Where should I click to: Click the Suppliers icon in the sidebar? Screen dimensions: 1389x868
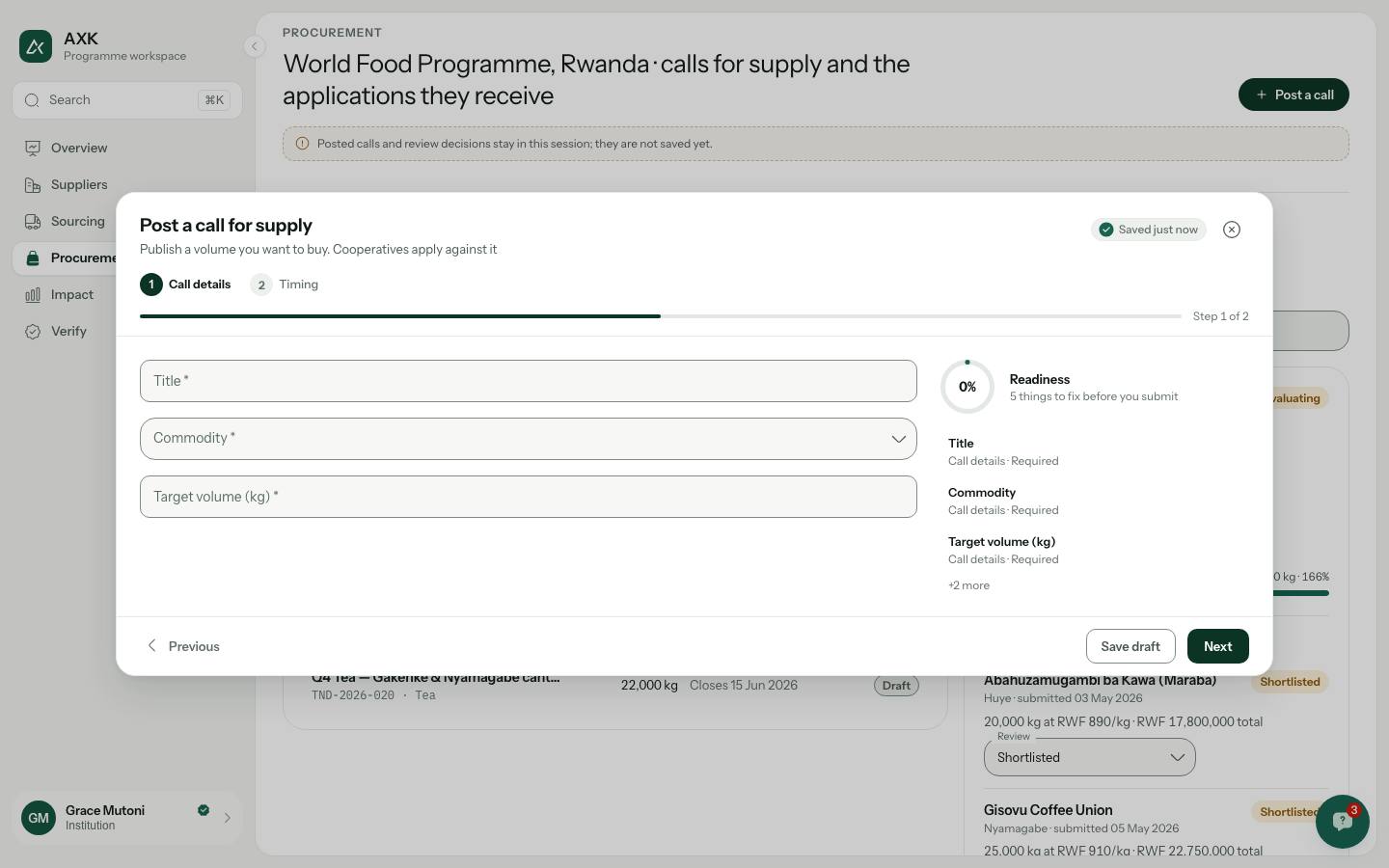(33, 184)
